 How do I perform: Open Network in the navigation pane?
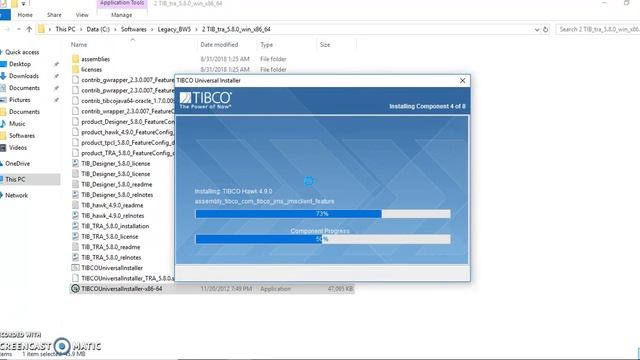coord(16,195)
